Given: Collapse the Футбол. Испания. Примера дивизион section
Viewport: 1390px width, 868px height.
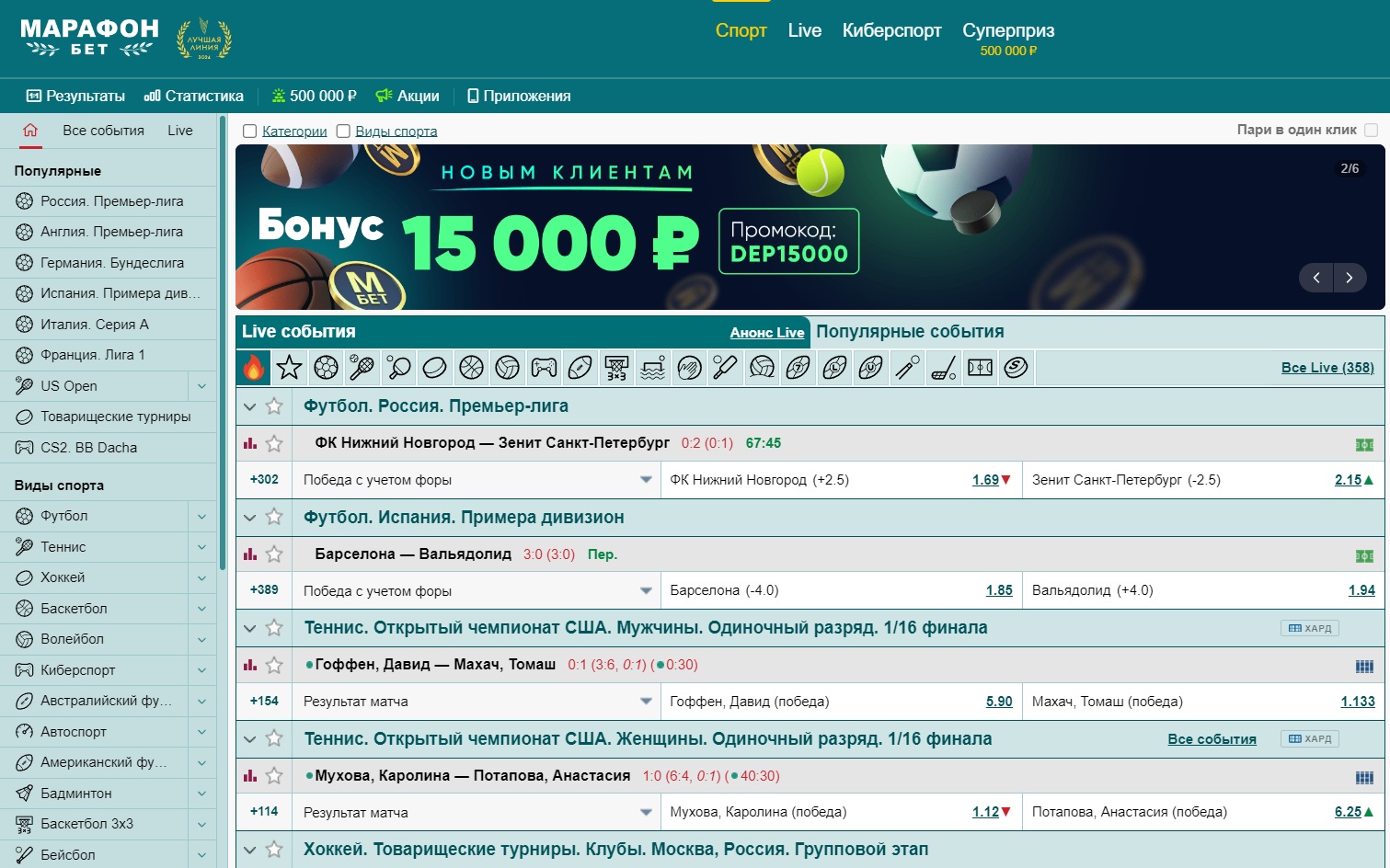Looking at the screenshot, I should click(249, 517).
